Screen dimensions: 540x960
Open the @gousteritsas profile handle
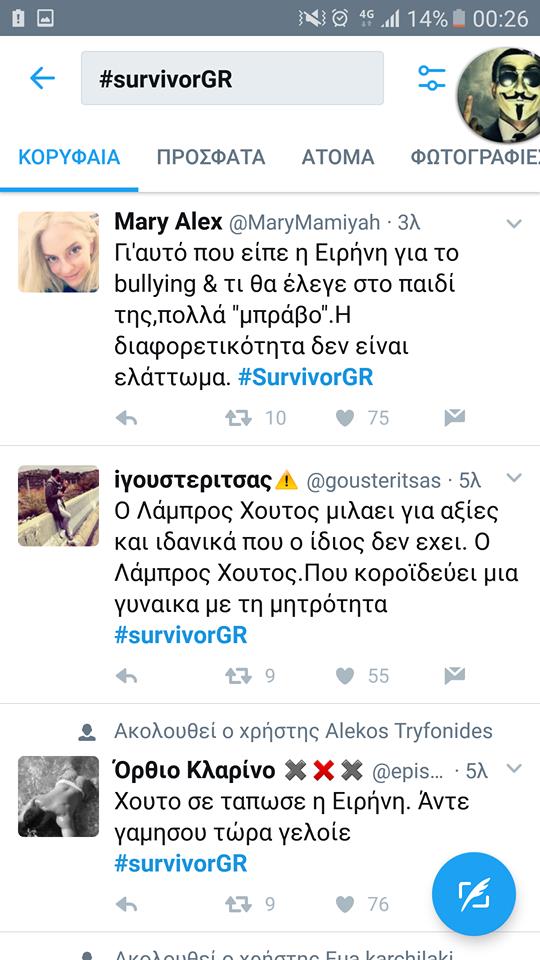(373, 481)
